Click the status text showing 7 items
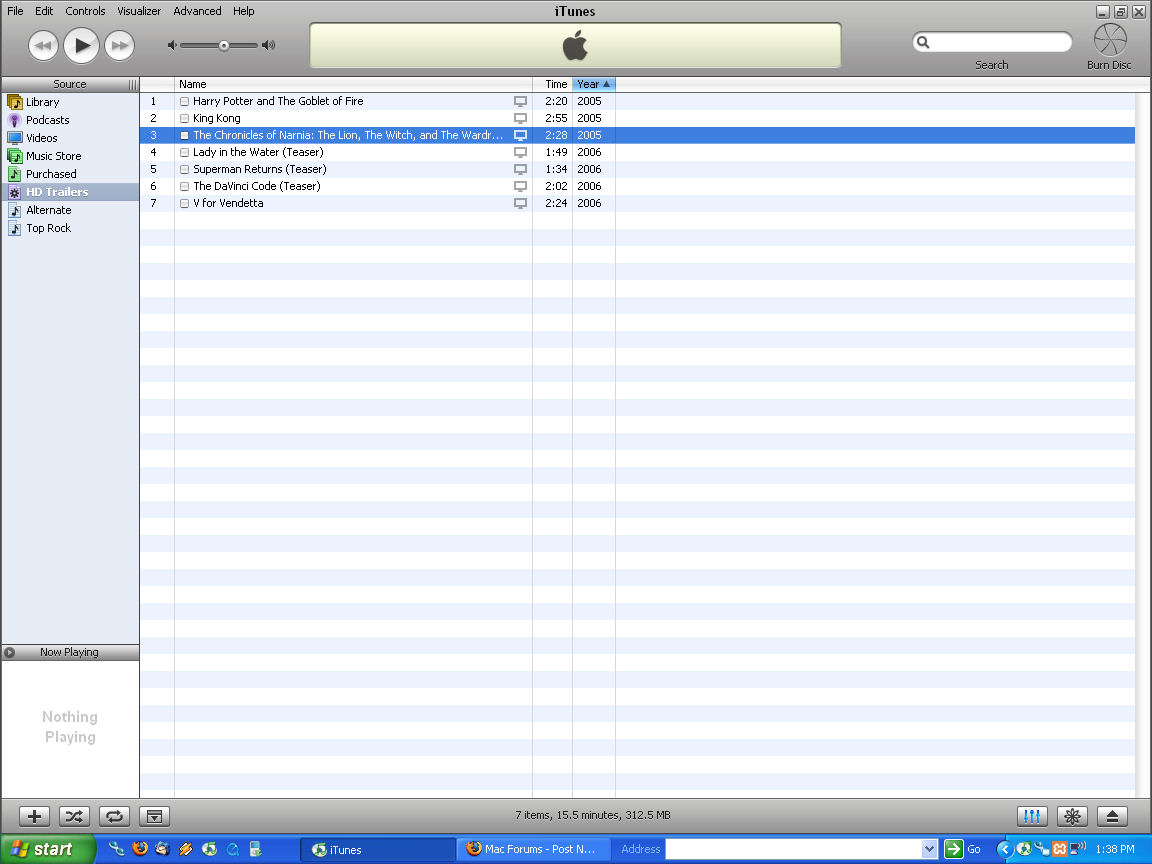The width and height of the screenshot is (1152, 864). (x=592, y=816)
